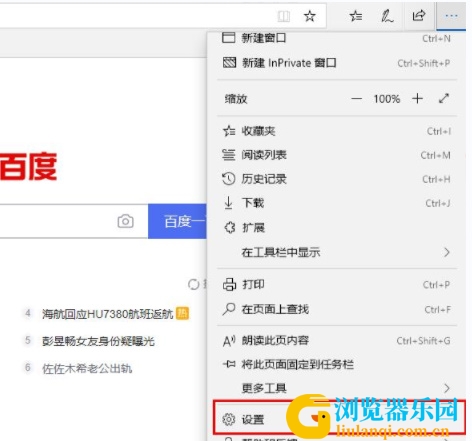
Task: Click inside the Baidu search input box
Action: point(55,221)
